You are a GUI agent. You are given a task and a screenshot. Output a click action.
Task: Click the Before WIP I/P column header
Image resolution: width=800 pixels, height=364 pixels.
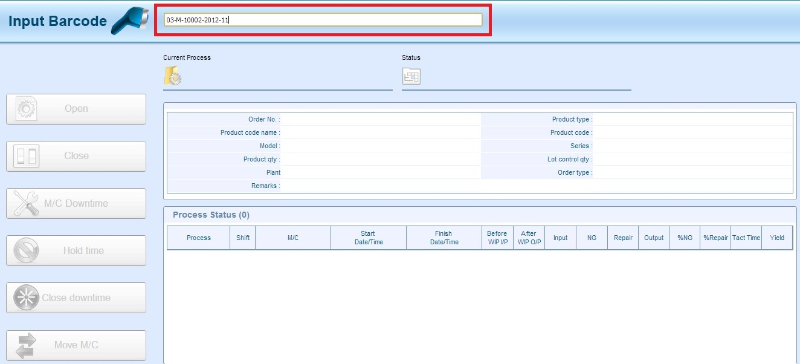[497, 238]
